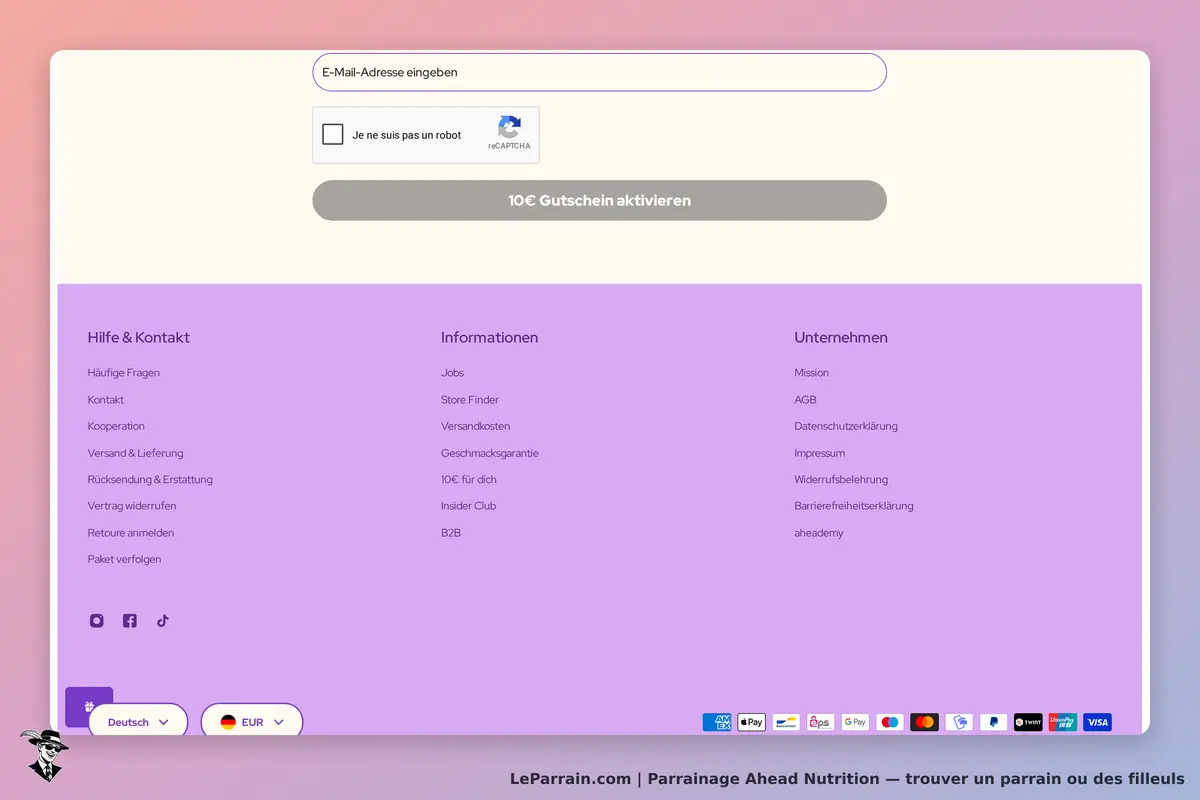Image resolution: width=1200 pixels, height=800 pixels.
Task: Open the TikTok profile icon
Action: [163, 621]
